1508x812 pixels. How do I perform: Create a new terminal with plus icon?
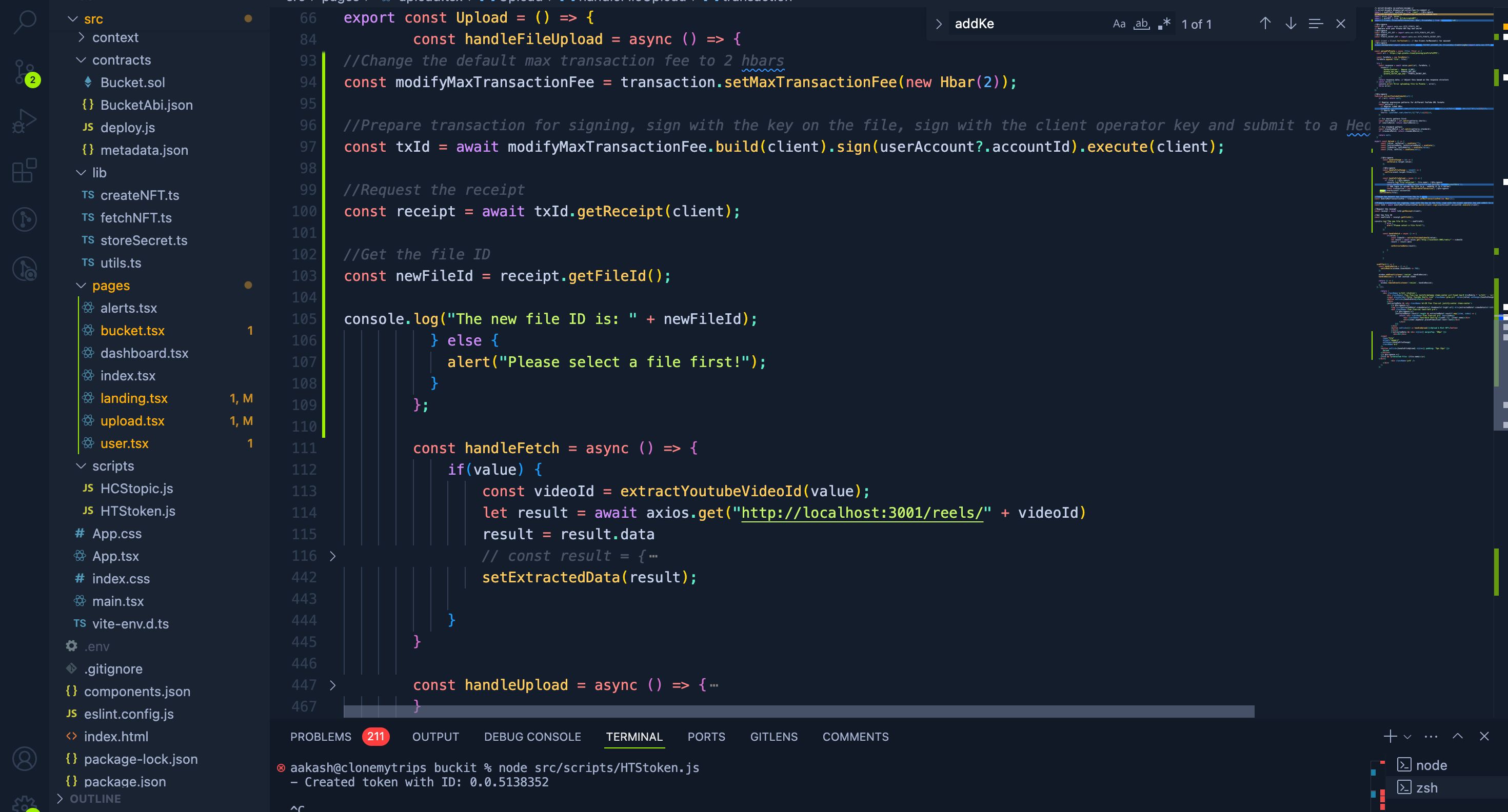coord(1390,736)
